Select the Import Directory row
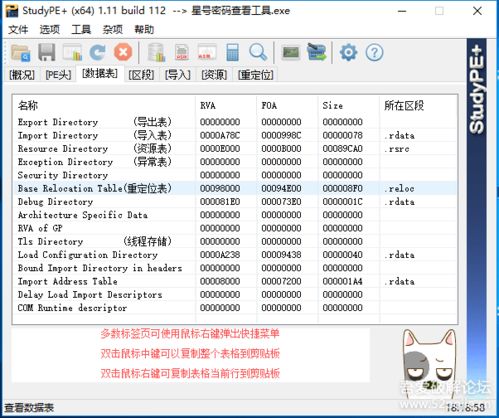Viewport: 499px width, 418px height. point(235,135)
